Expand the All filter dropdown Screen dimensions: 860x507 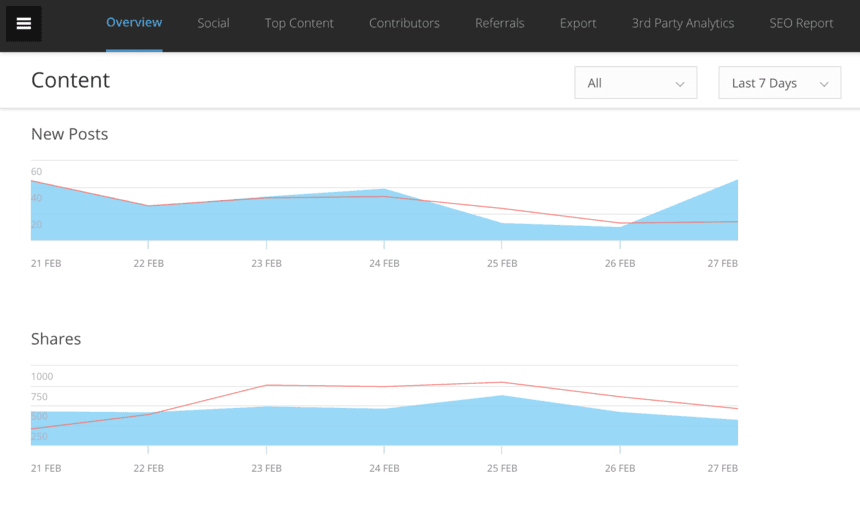635,83
